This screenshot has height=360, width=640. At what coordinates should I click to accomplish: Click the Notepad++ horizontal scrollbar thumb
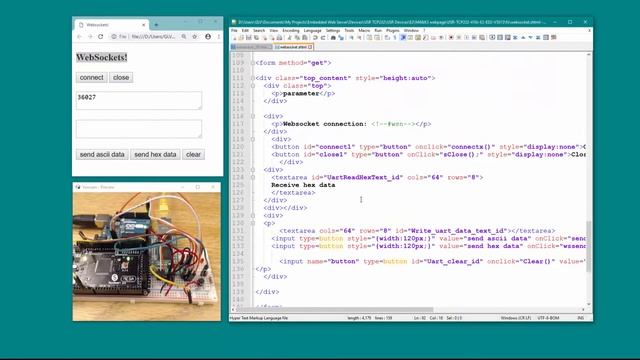(x=335, y=310)
